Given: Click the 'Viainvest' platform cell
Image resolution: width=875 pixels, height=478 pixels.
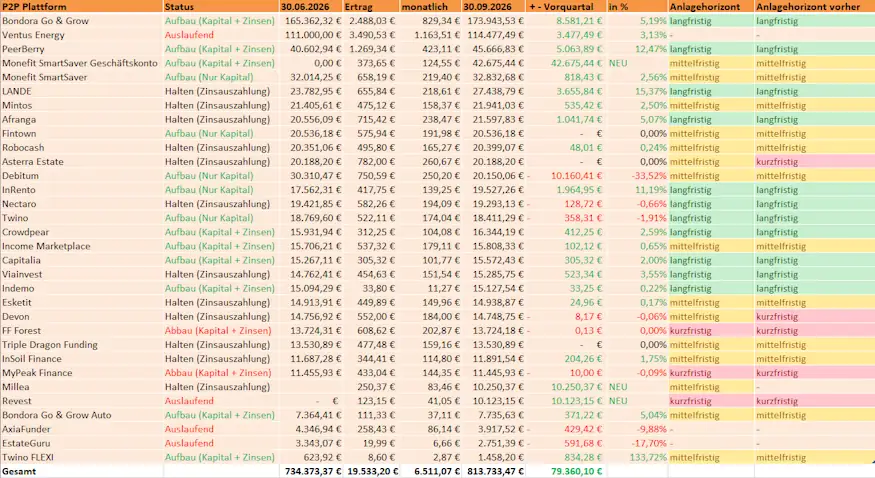Looking at the screenshot, I should (81, 274).
